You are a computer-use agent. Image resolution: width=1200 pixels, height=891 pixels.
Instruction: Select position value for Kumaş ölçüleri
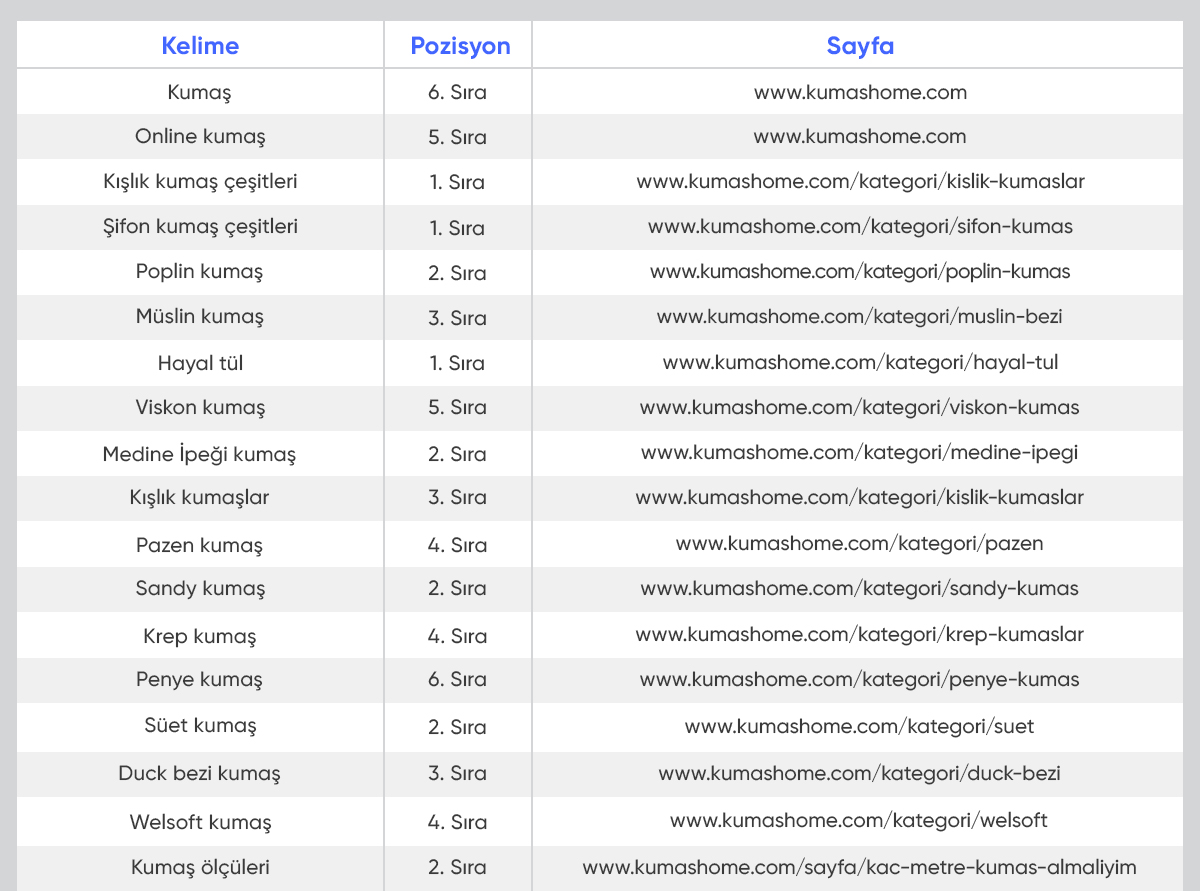tap(458, 867)
